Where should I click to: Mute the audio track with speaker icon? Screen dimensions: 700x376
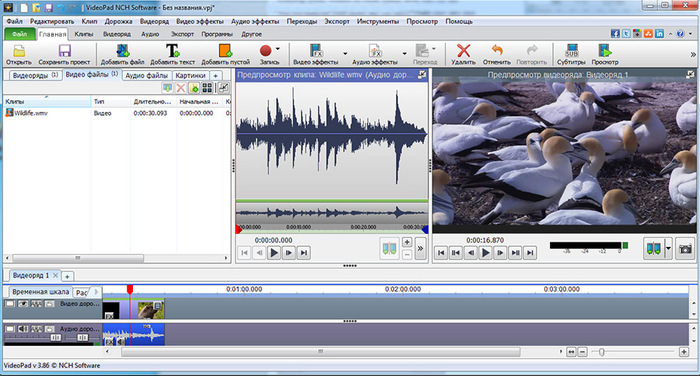23,329
